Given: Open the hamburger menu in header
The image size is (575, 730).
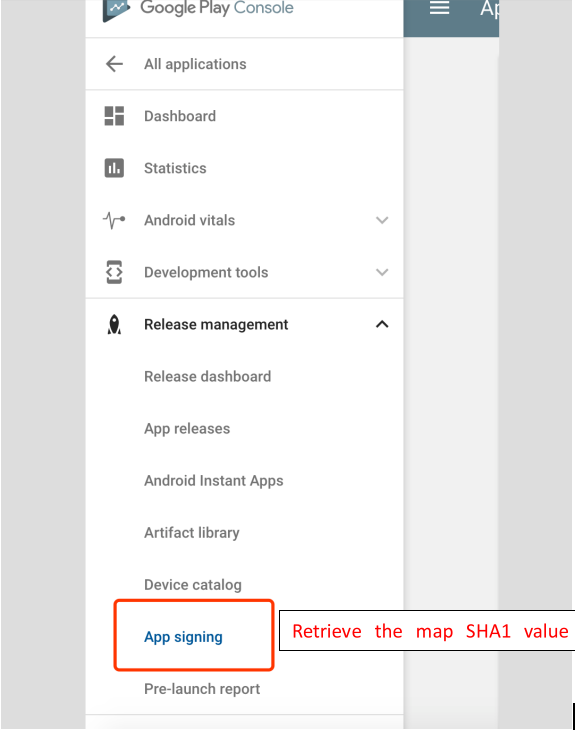Looking at the screenshot, I should click(440, 7).
